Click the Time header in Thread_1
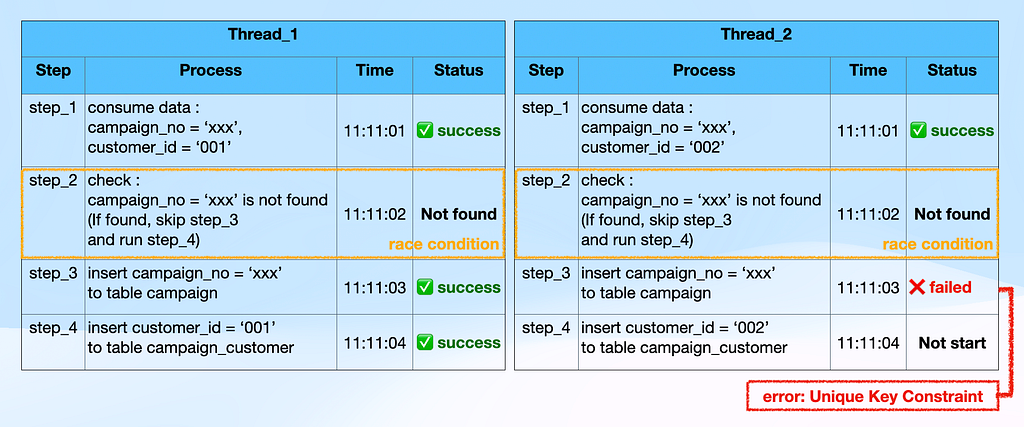The width and height of the screenshot is (1024, 427). tap(375, 71)
